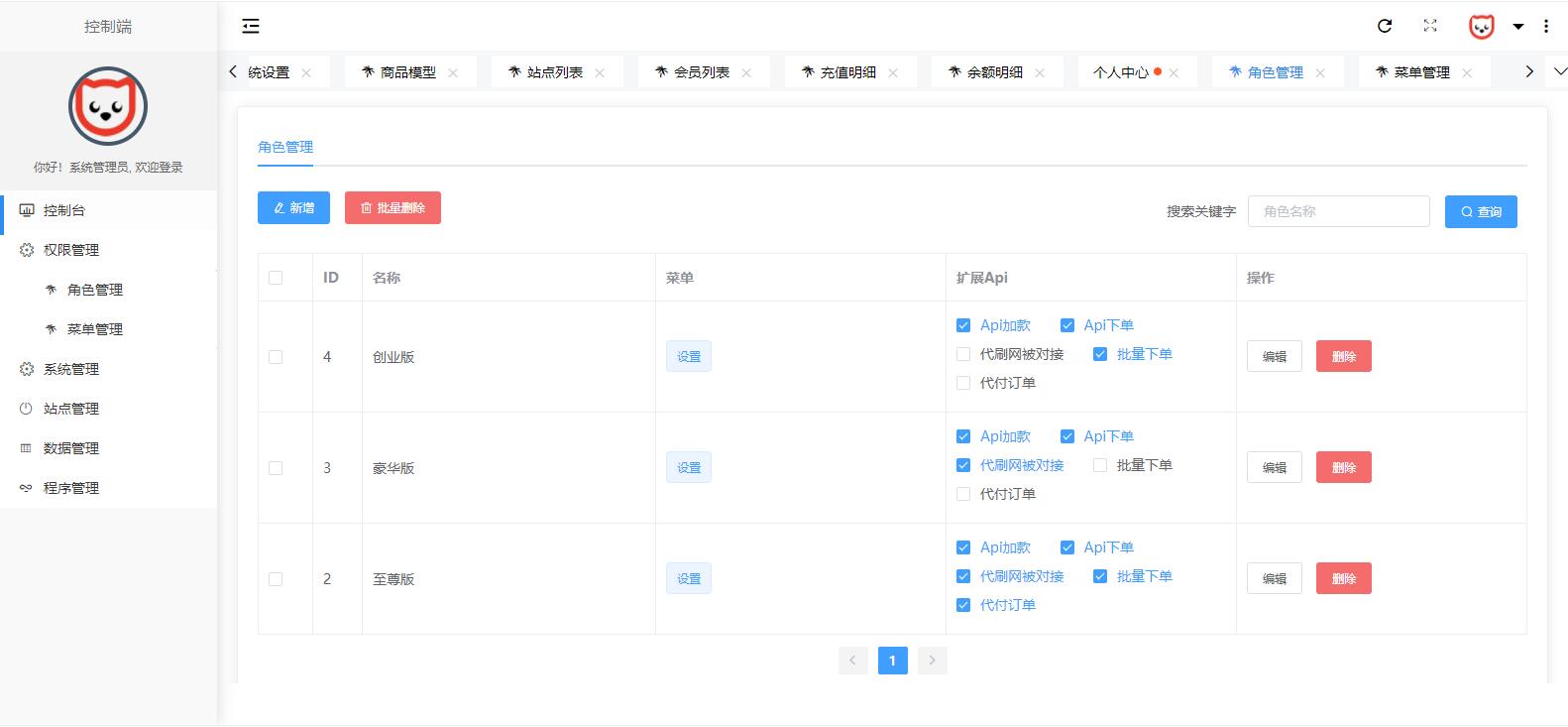Click the cat avatar in the top bar

click(1481, 27)
